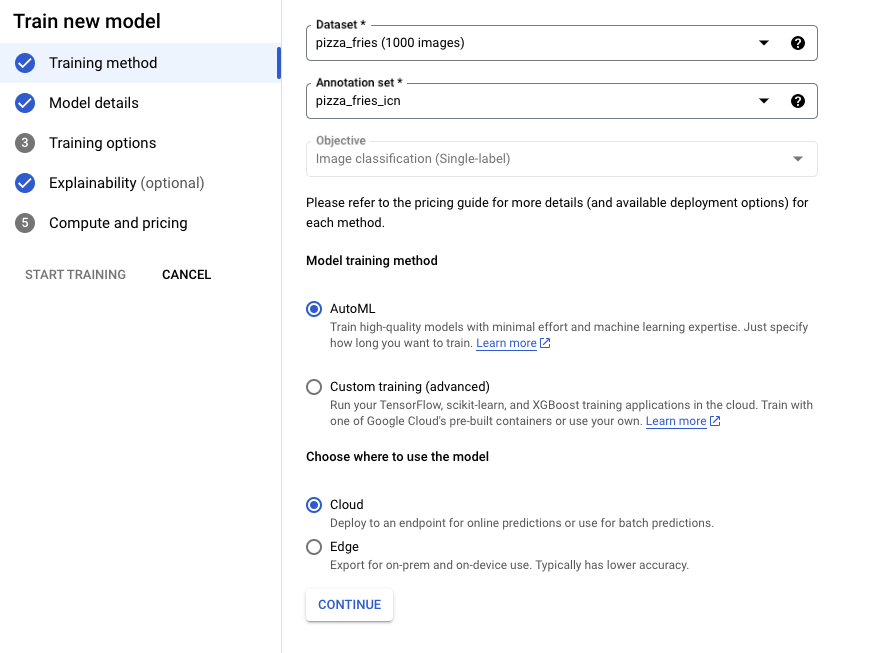Click the CANCEL button
The height and width of the screenshot is (653, 880).
186,275
